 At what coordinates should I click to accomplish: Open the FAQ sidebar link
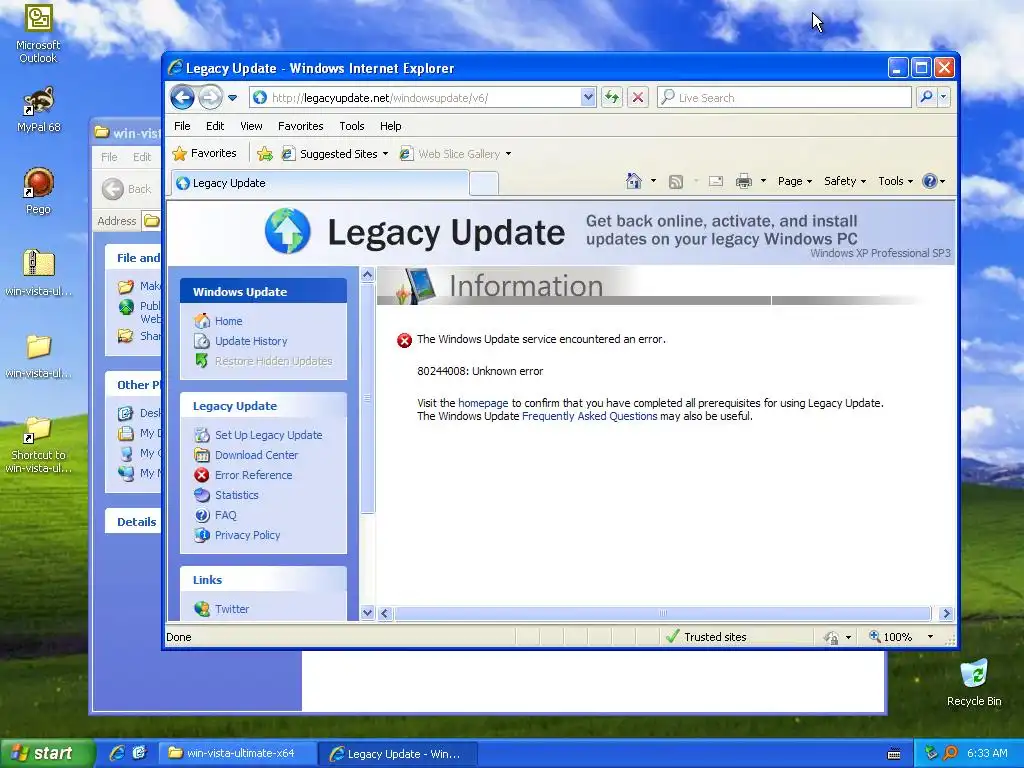[225, 515]
